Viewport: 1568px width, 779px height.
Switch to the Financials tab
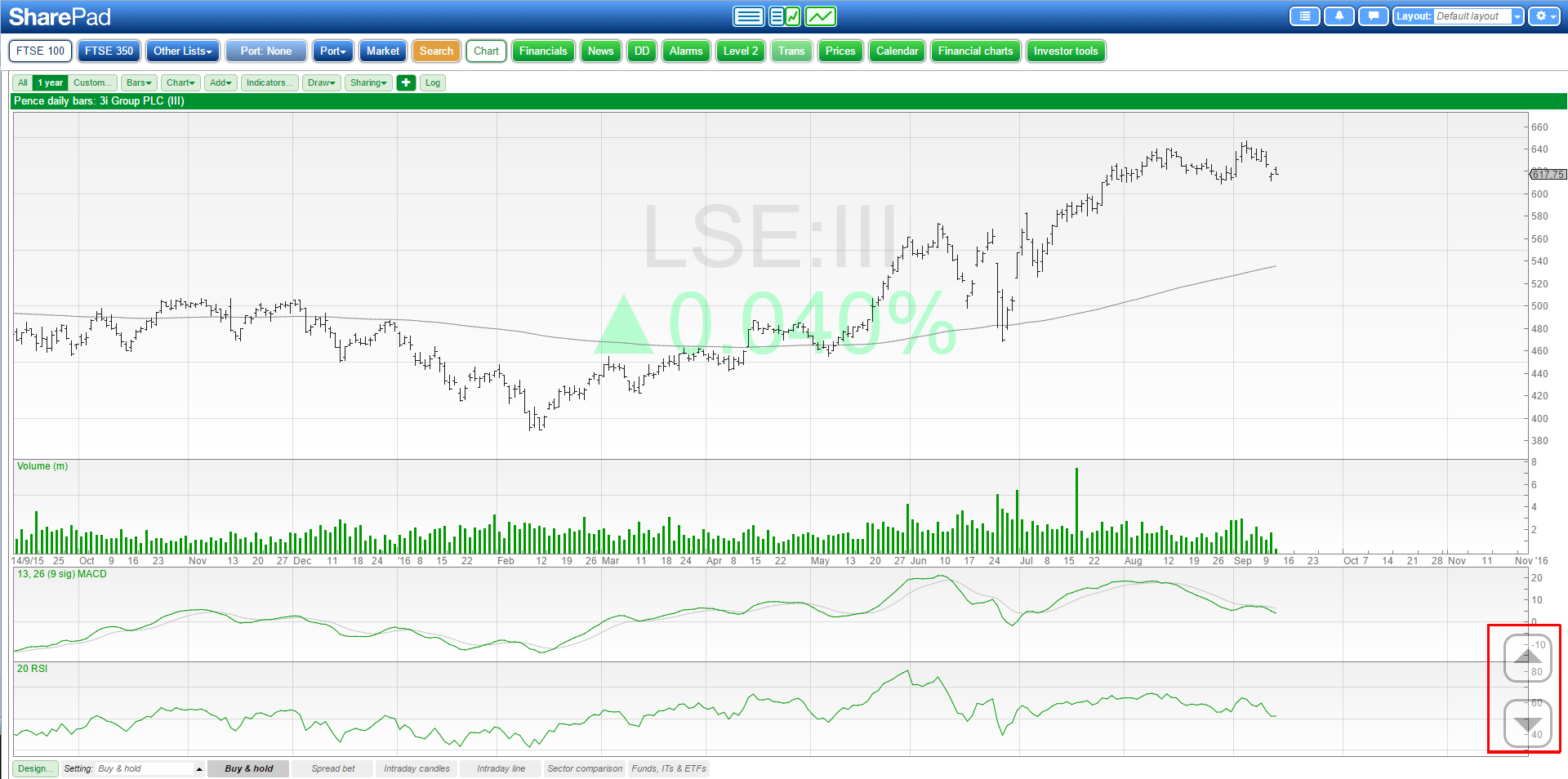(543, 51)
